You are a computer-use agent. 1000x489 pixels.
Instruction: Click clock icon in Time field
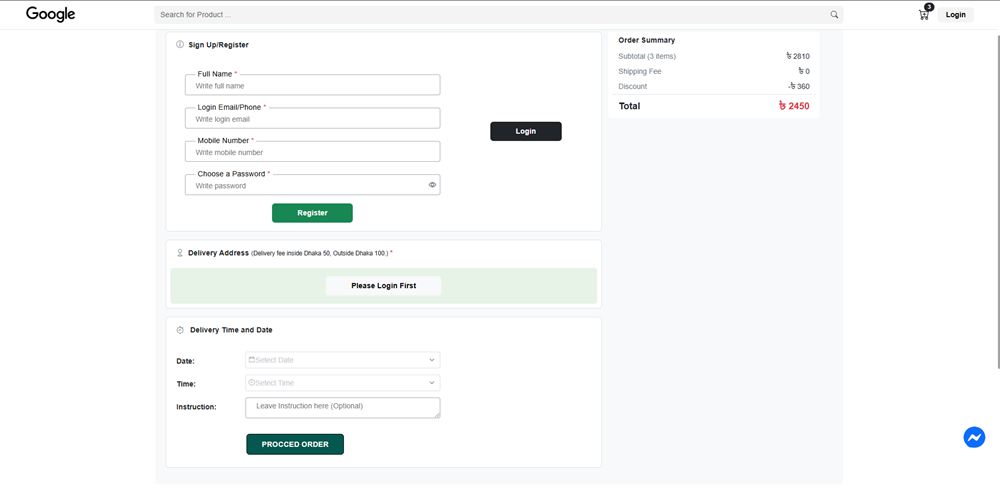pos(252,383)
